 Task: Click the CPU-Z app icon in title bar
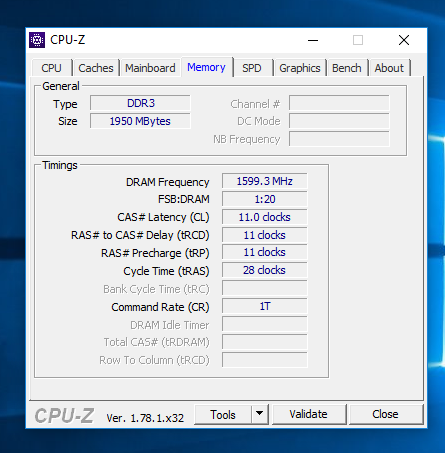pyautogui.click(x=37, y=40)
